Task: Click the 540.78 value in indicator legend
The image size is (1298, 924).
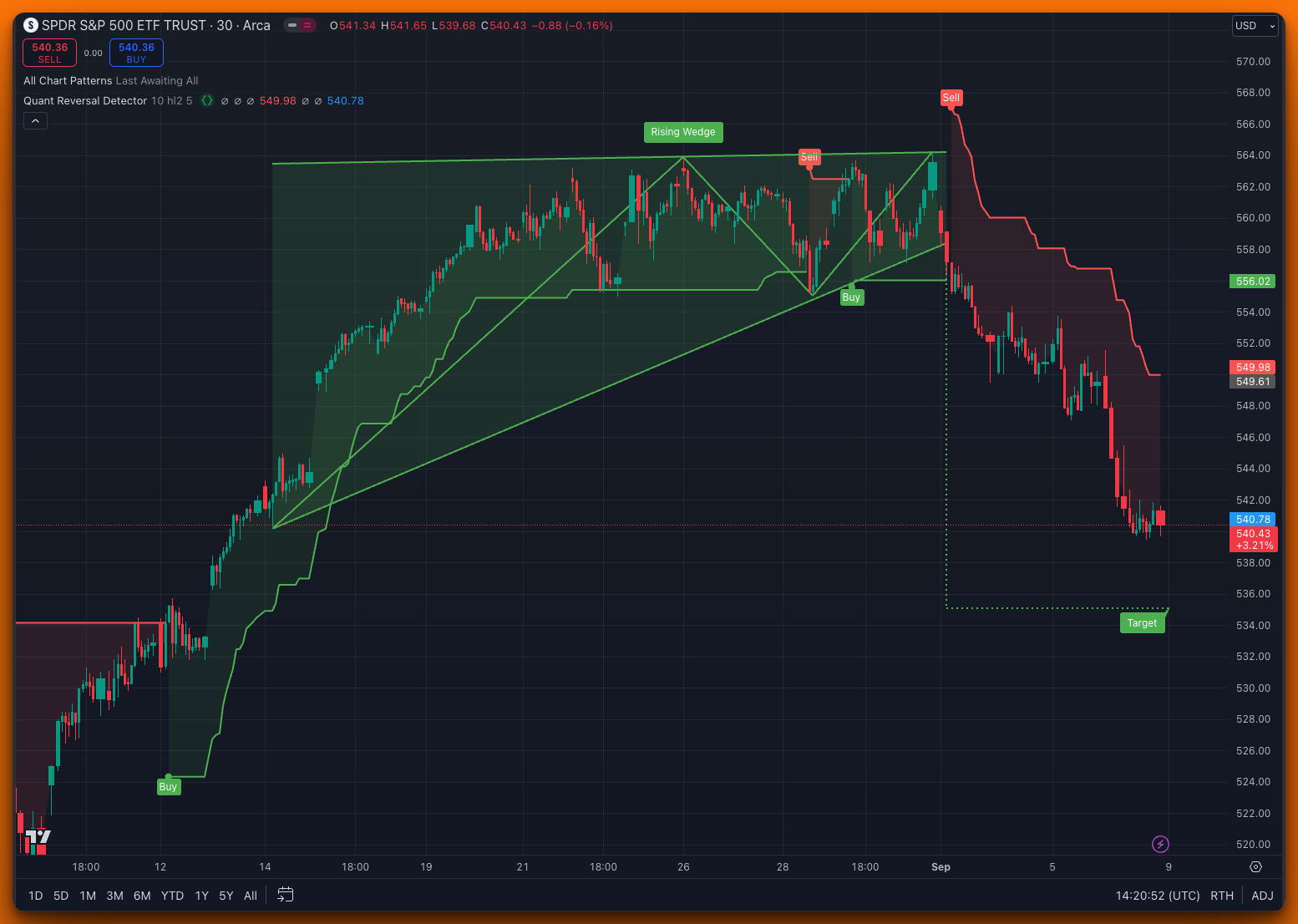Action: point(346,101)
